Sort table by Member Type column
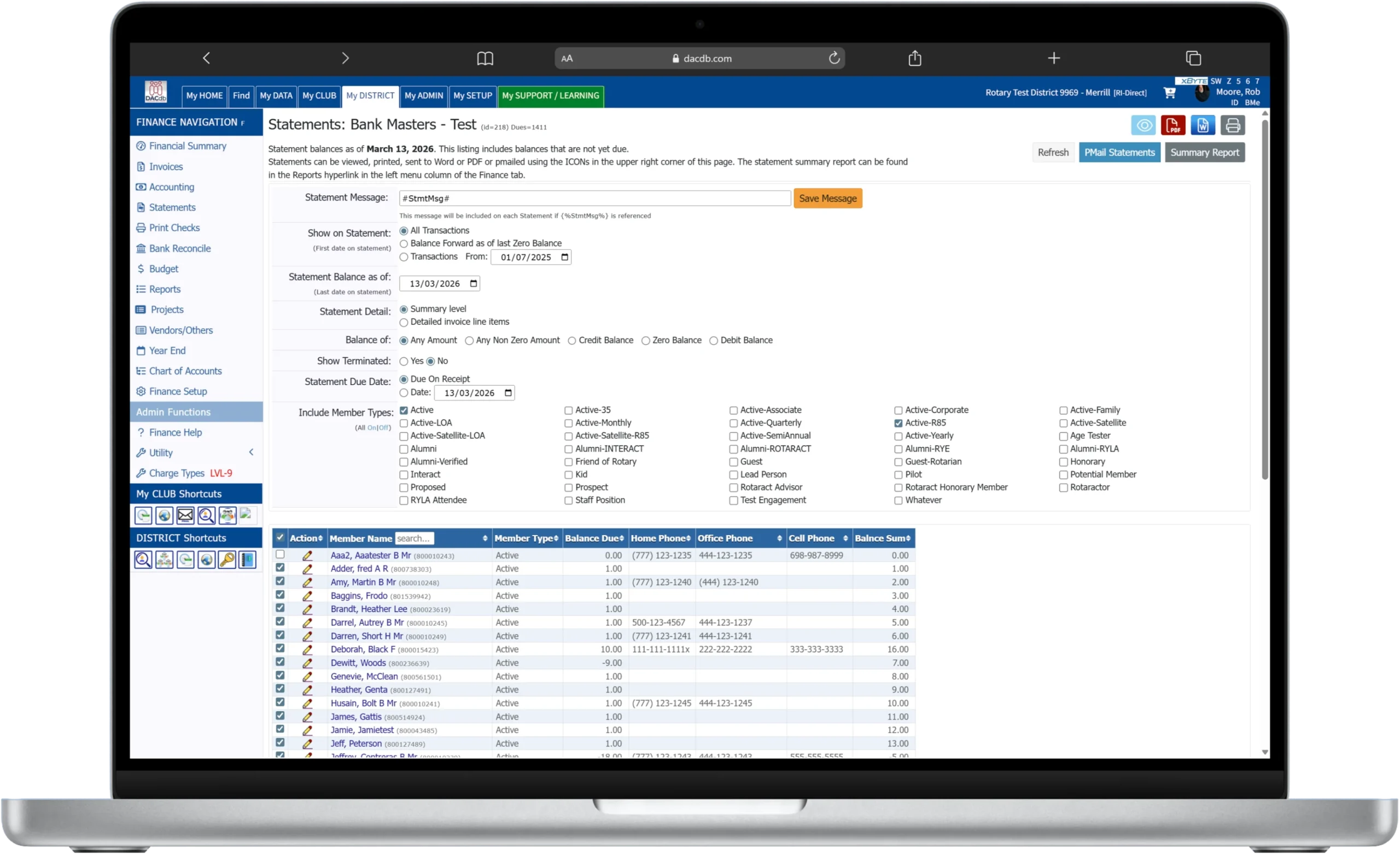Viewport: 1400px width, 855px height. pyautogui.click(x=526, y=538)
